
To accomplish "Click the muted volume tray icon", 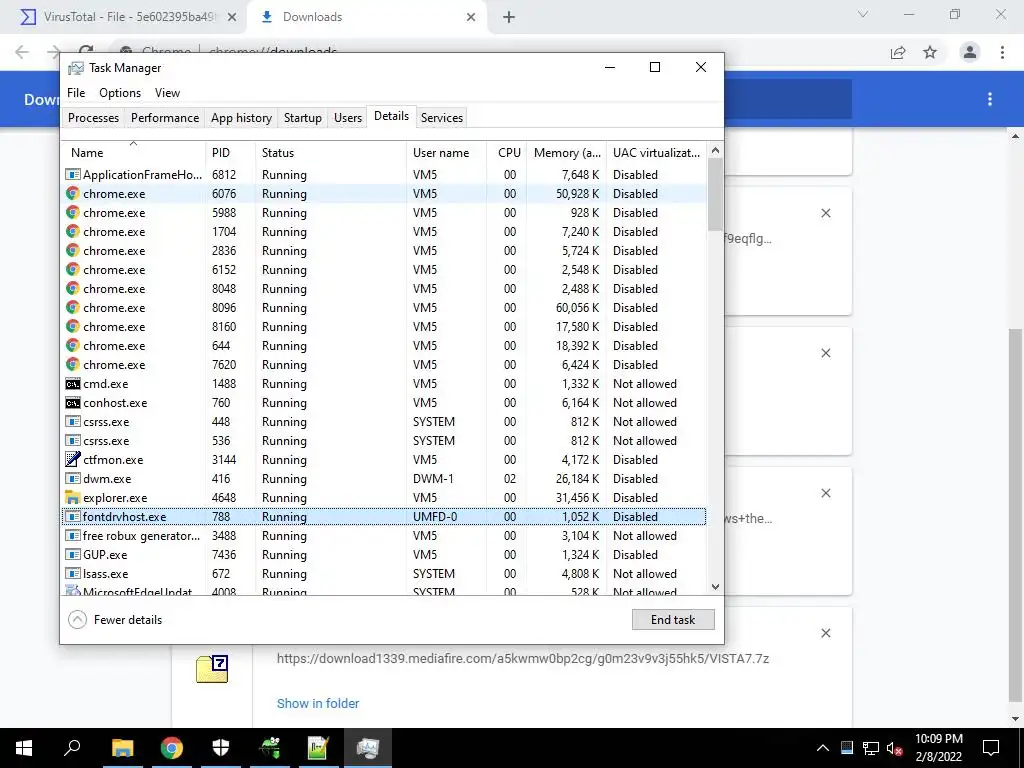I will [x=895, y=748].
